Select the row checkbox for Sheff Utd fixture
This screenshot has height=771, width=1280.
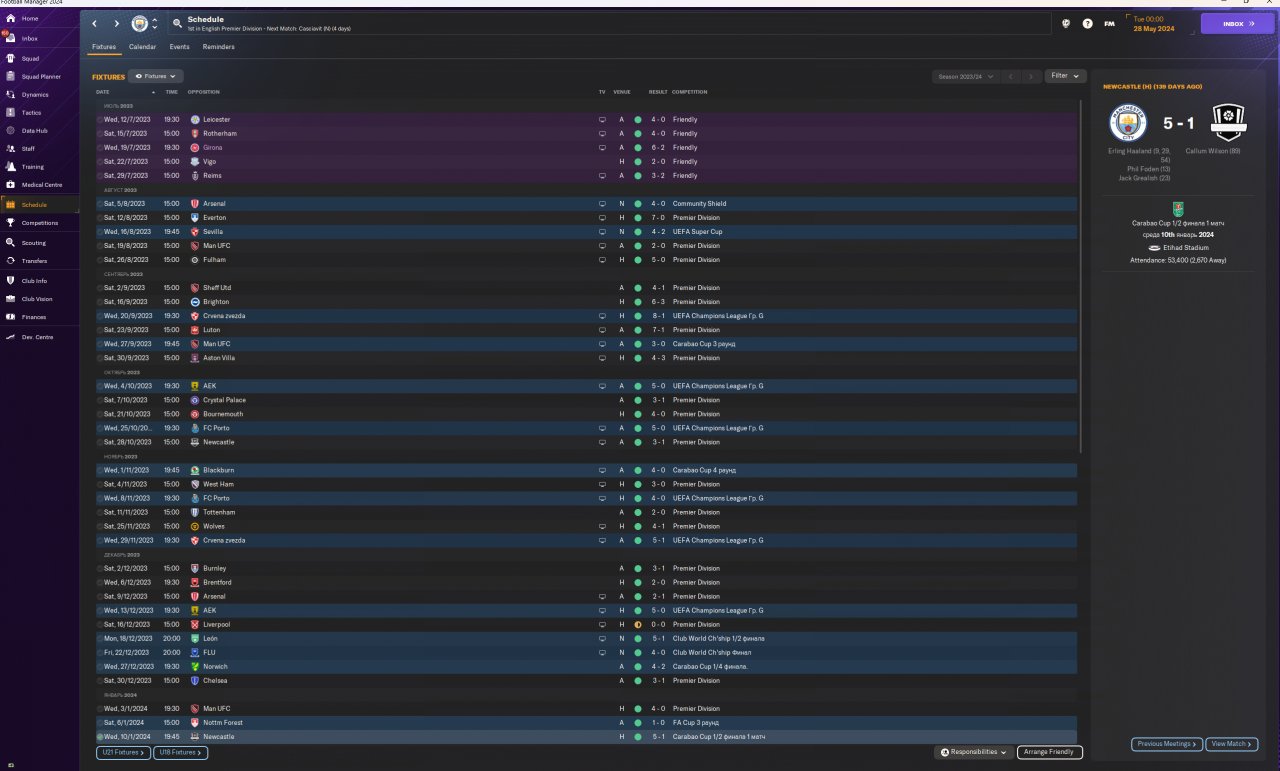[x=100, y=288]
